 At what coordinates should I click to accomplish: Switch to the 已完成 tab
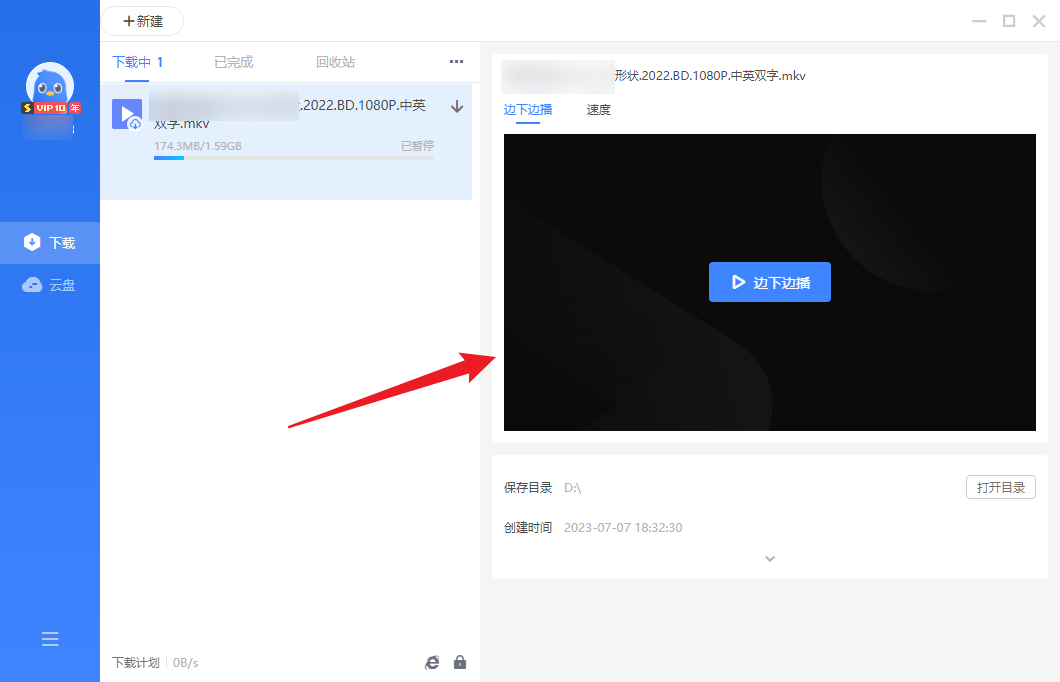233,62
